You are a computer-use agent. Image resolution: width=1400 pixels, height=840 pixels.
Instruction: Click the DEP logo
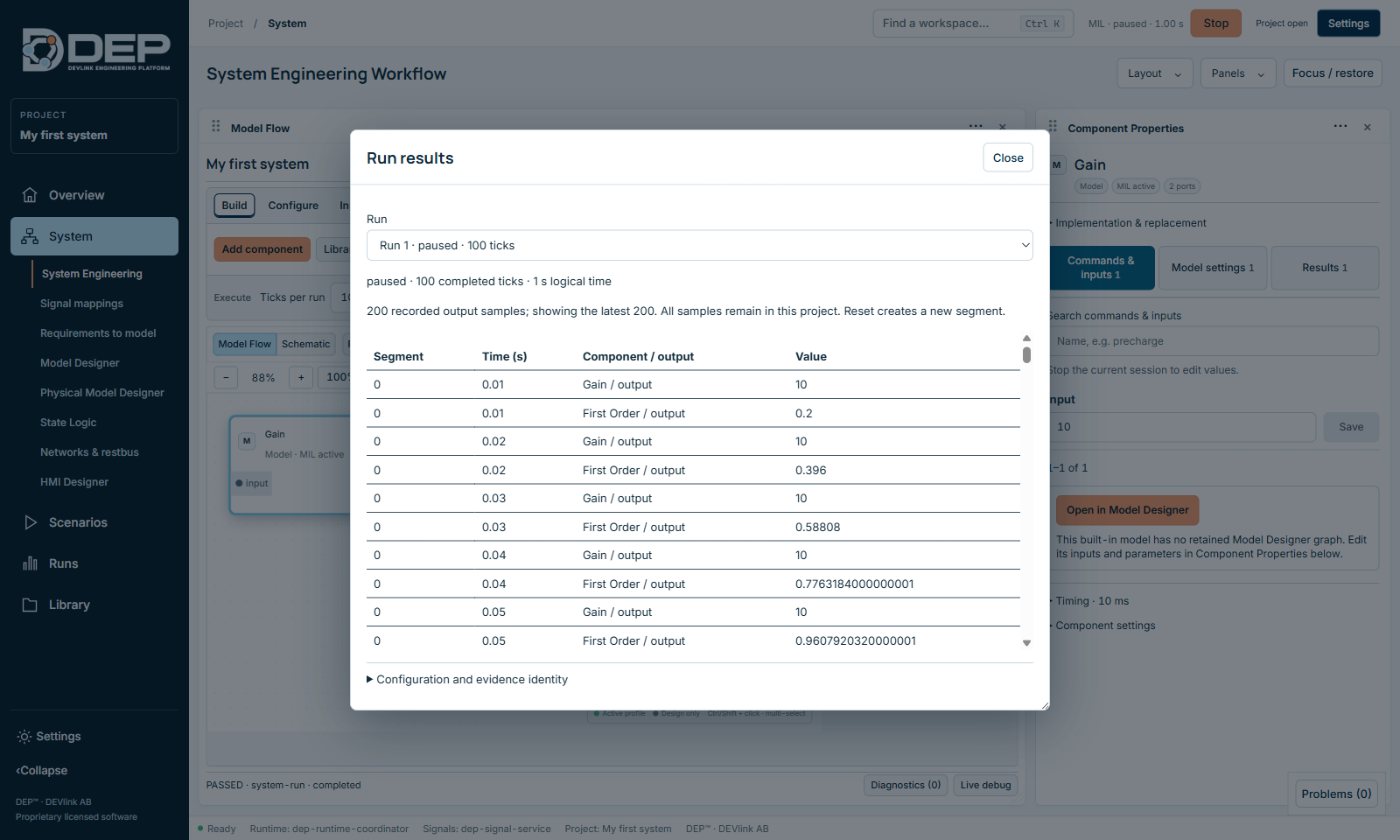[x=95, y=50]
